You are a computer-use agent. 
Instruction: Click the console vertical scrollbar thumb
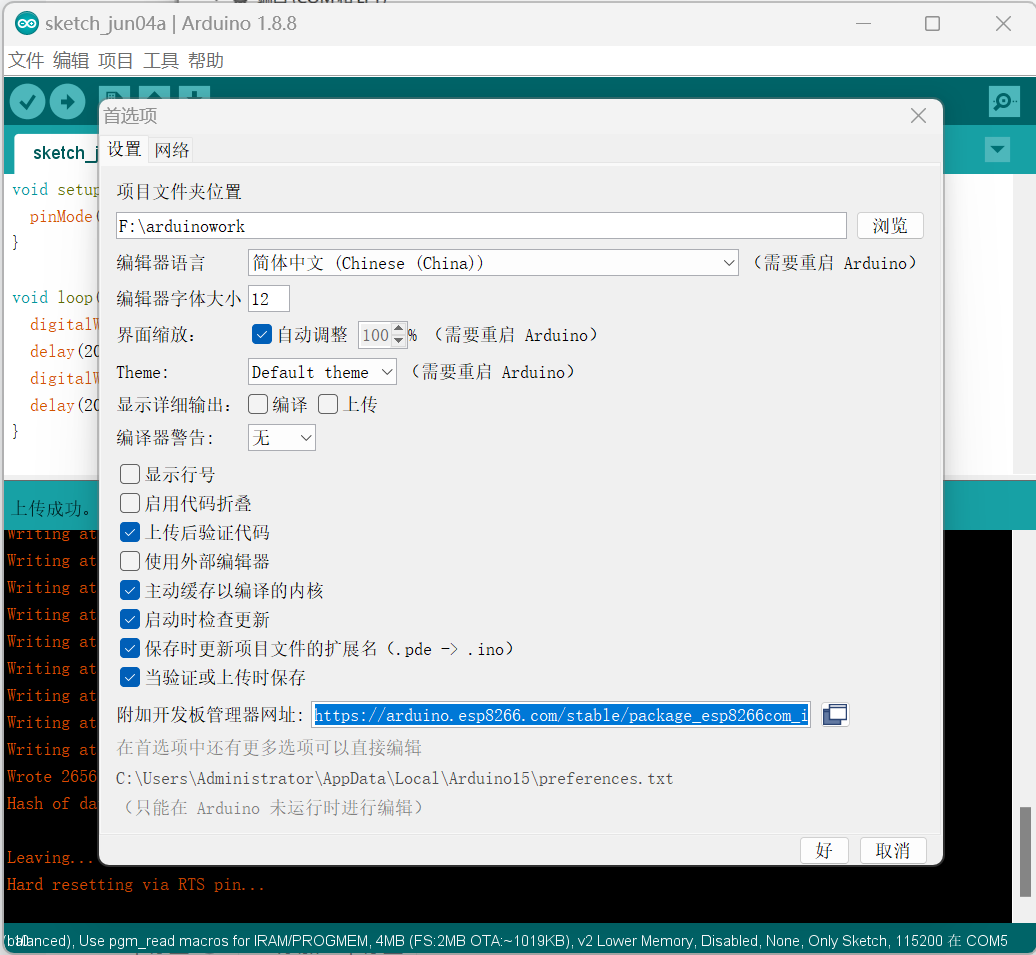(1025, 851)
